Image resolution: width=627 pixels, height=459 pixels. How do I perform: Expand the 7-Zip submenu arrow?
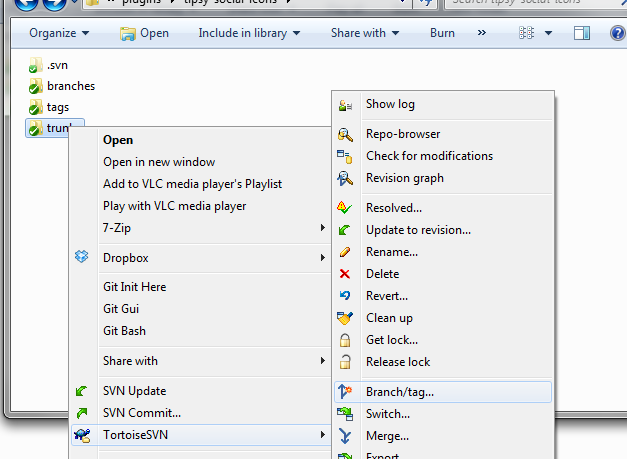[x=323, y=228]
